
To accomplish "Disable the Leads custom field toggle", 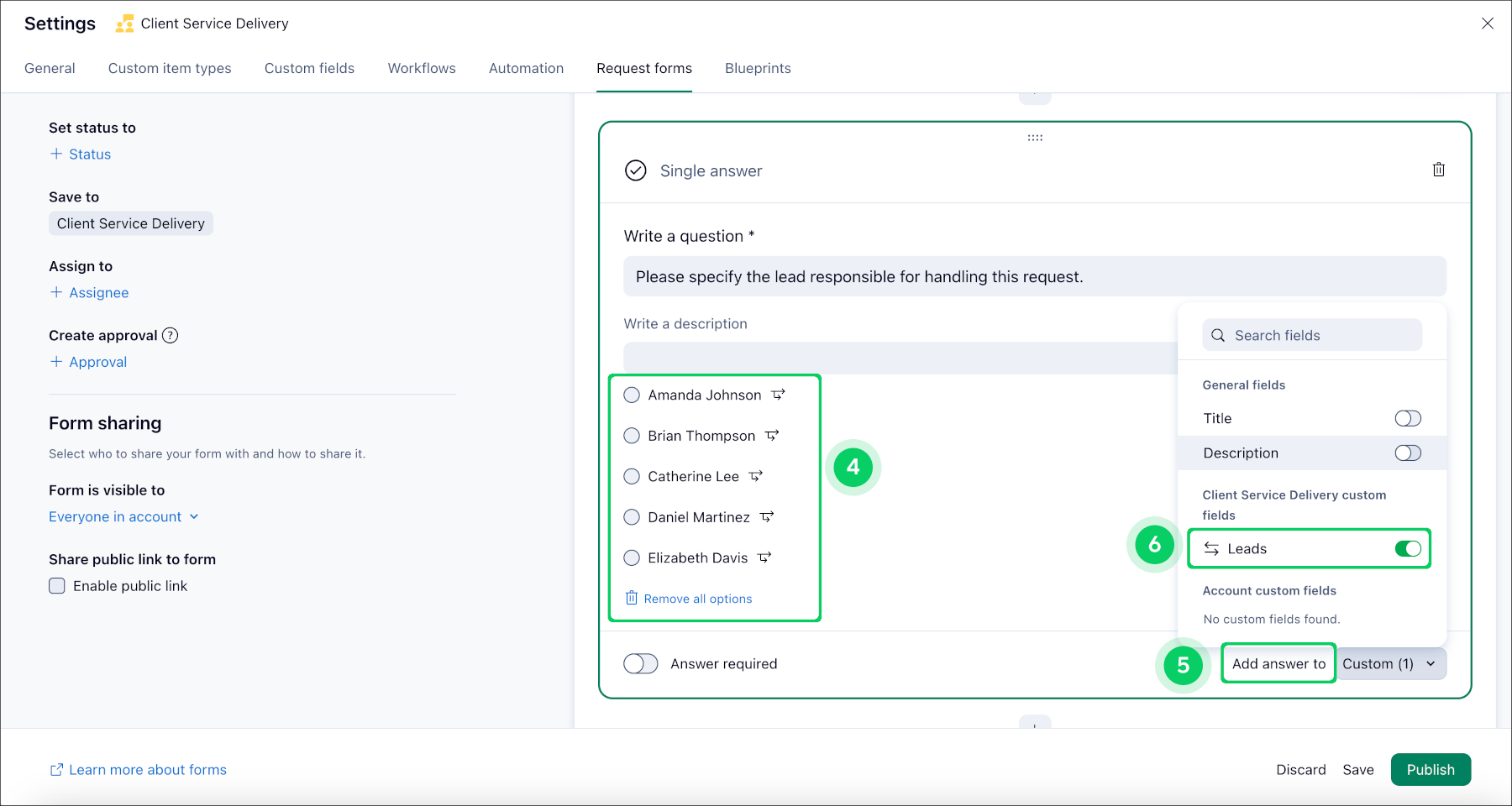I will click(1407, 549).
